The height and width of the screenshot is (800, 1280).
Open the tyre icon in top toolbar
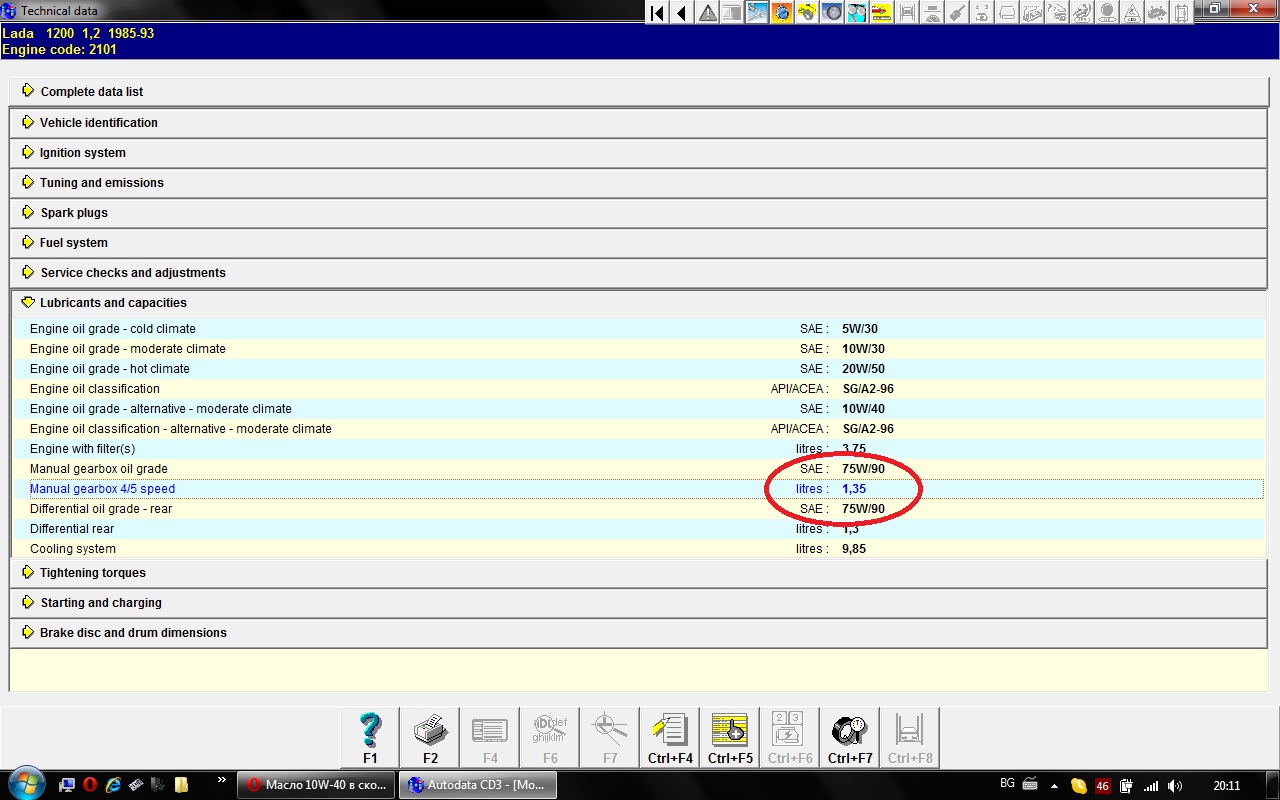[832, 12]
